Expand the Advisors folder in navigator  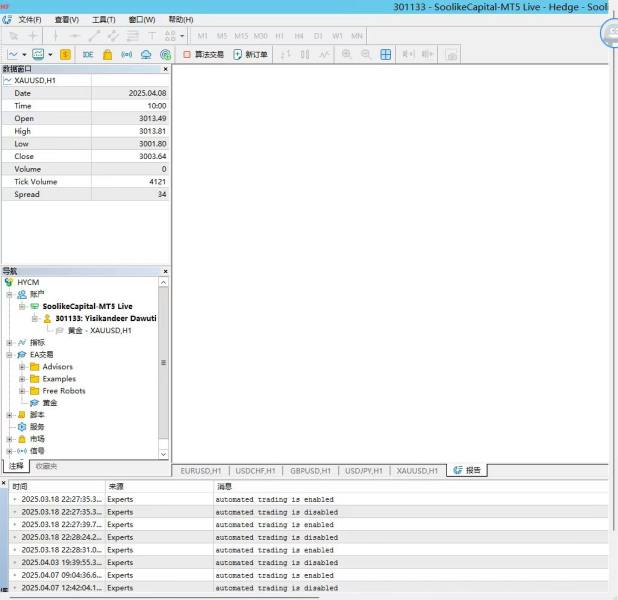pos(22,367)
